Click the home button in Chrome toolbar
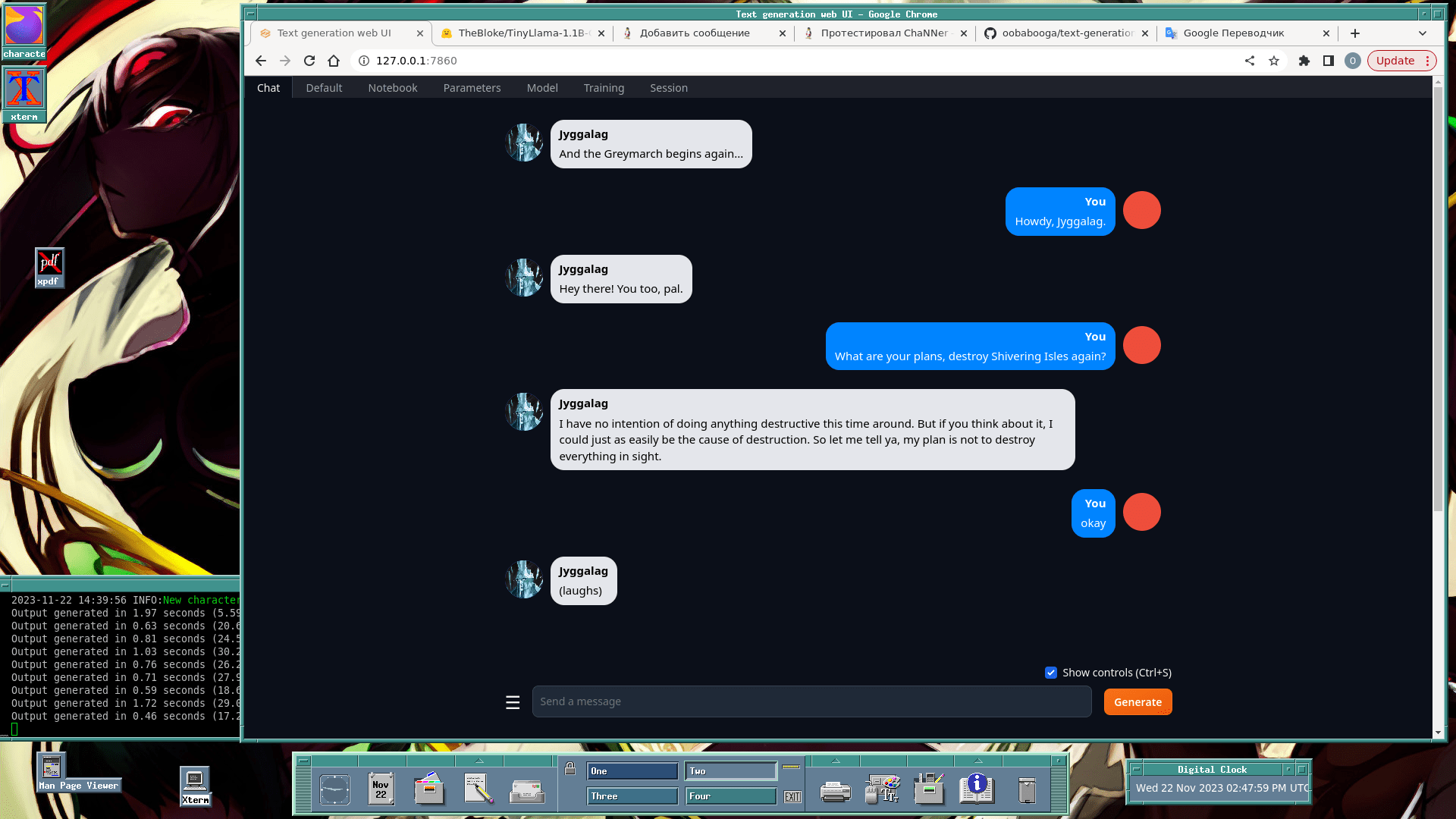The width and height of the screenshot is (1456, 819). pyautogui.click(x=334, y=61)
